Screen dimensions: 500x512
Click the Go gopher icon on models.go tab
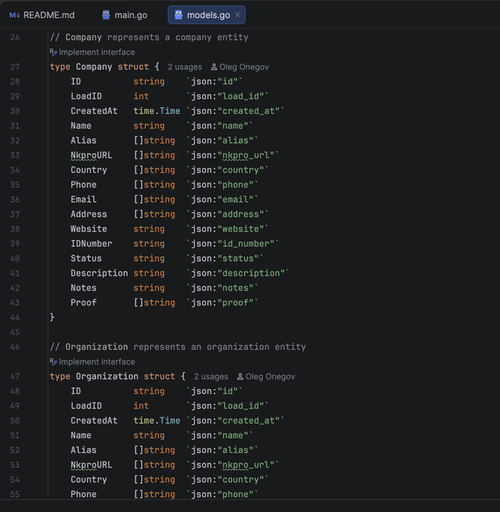[x=178, y=15]
